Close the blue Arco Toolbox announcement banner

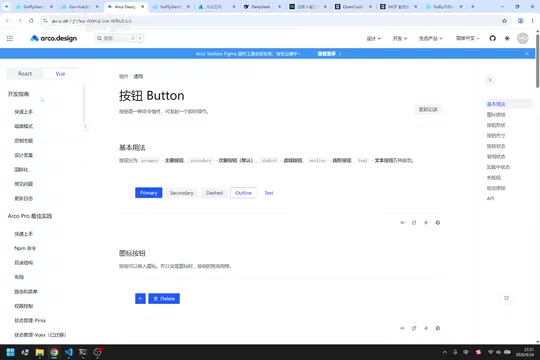(527, 54)
